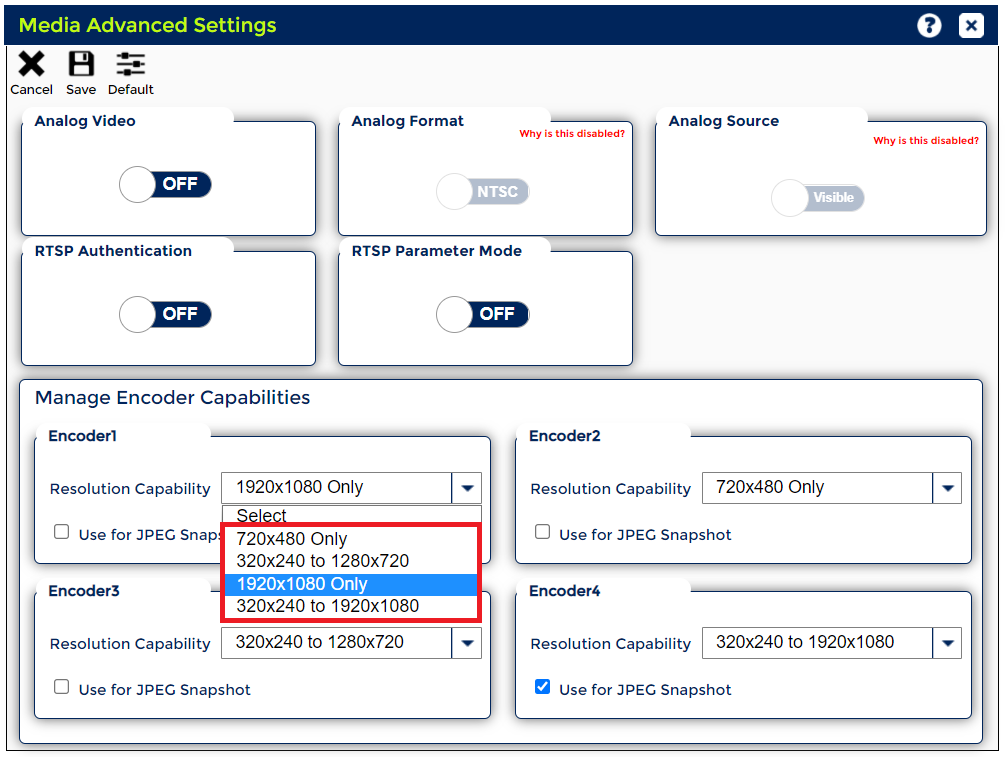Click the Encoder2 Use for JPEG Snapshot label
Image resolution: width=1005 pixels, height=757 pixels.
(645, 535)
